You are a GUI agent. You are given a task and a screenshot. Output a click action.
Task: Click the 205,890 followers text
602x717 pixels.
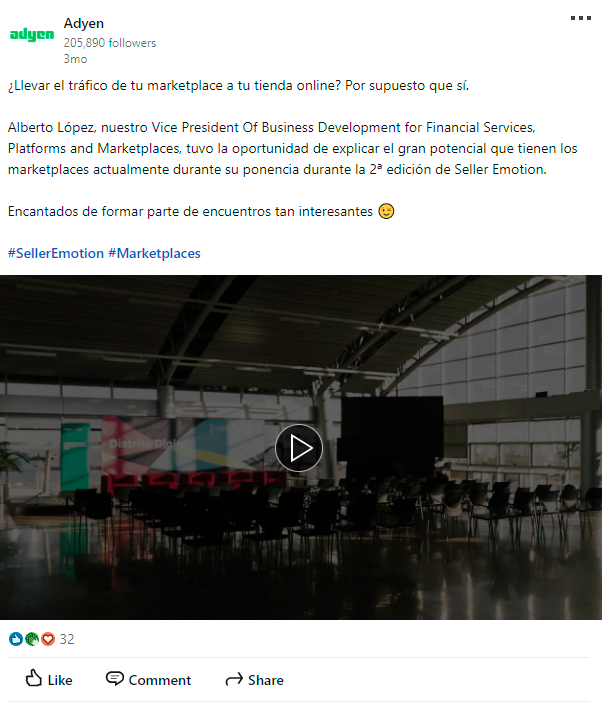tap(110, 43)
